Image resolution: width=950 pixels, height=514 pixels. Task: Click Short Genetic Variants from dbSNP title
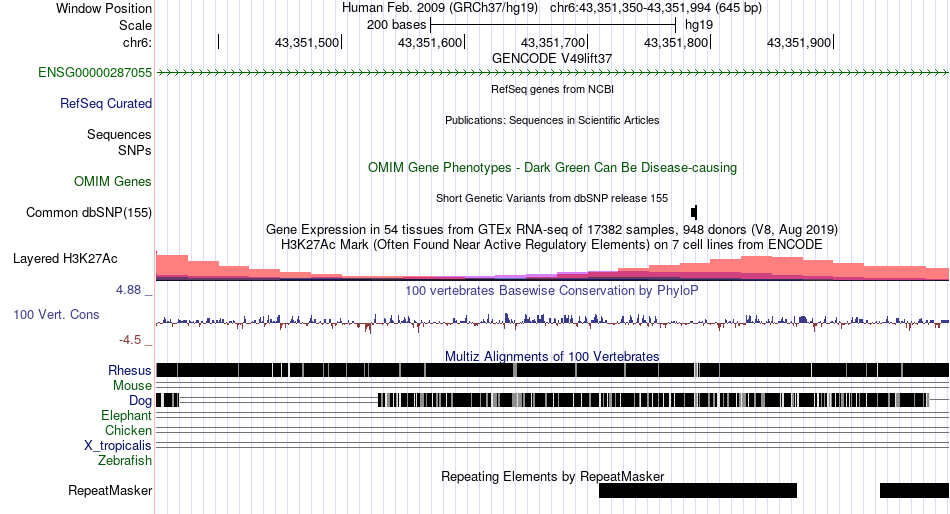(x=552, y=198)
